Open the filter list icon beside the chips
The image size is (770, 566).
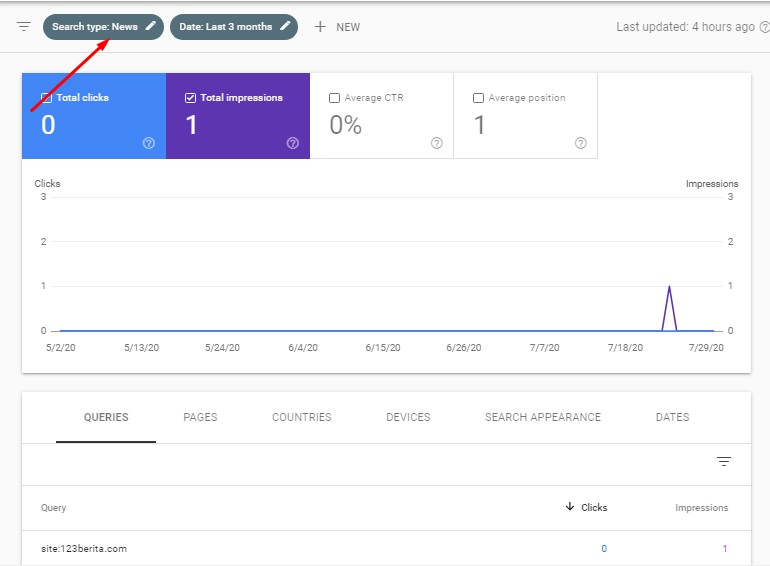pos(24,27)
